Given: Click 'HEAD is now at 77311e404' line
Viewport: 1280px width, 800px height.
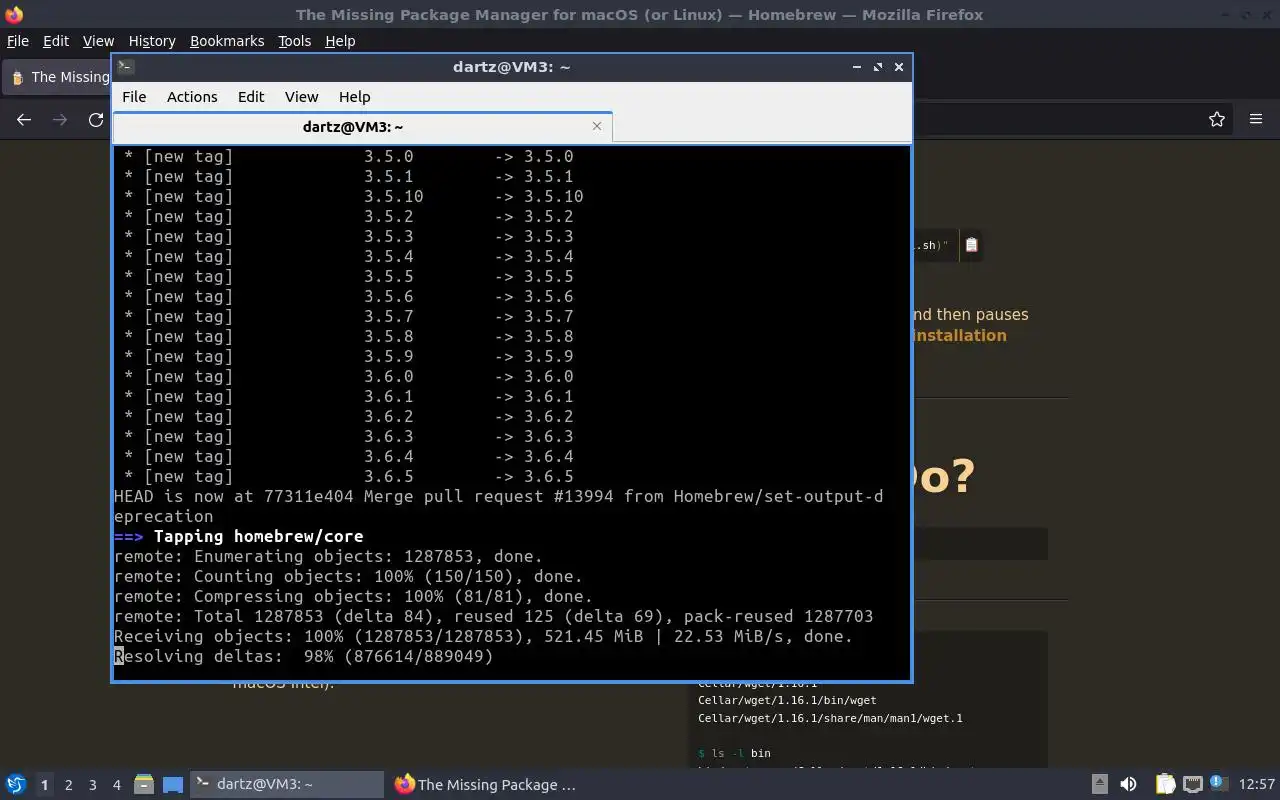Looking at the screenshot, I should (x=498, y=506).
